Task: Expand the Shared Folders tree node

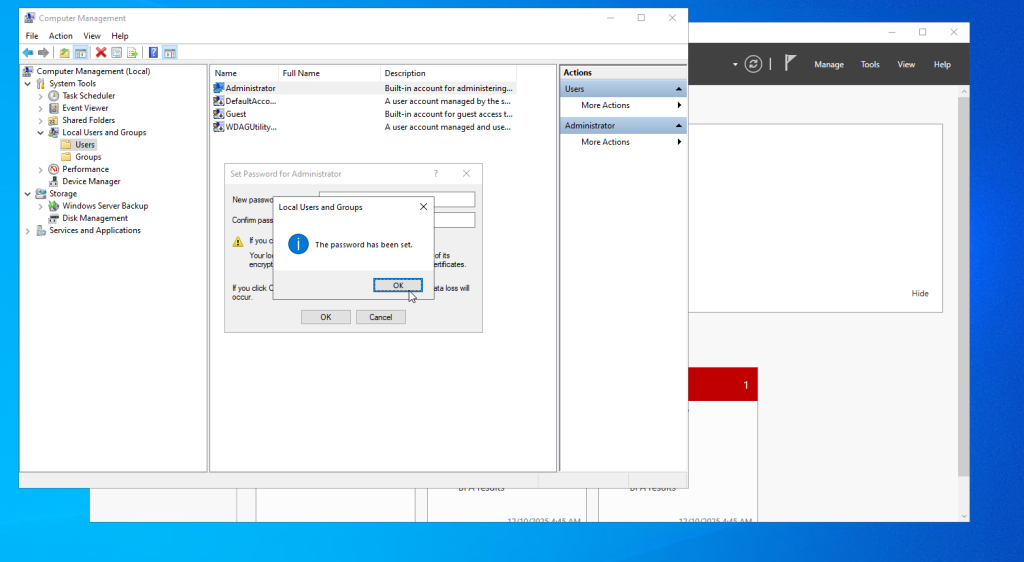Action: point(40,120)
